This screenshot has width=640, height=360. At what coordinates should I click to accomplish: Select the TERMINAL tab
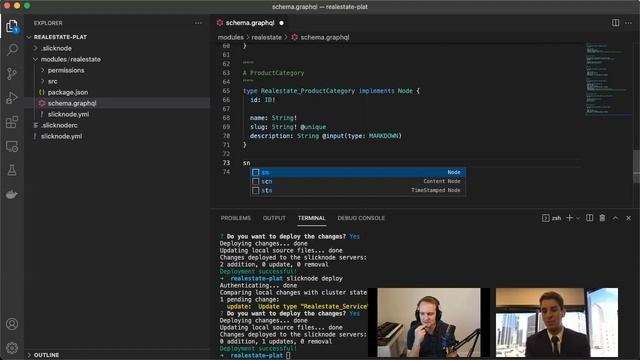(311, 218)
